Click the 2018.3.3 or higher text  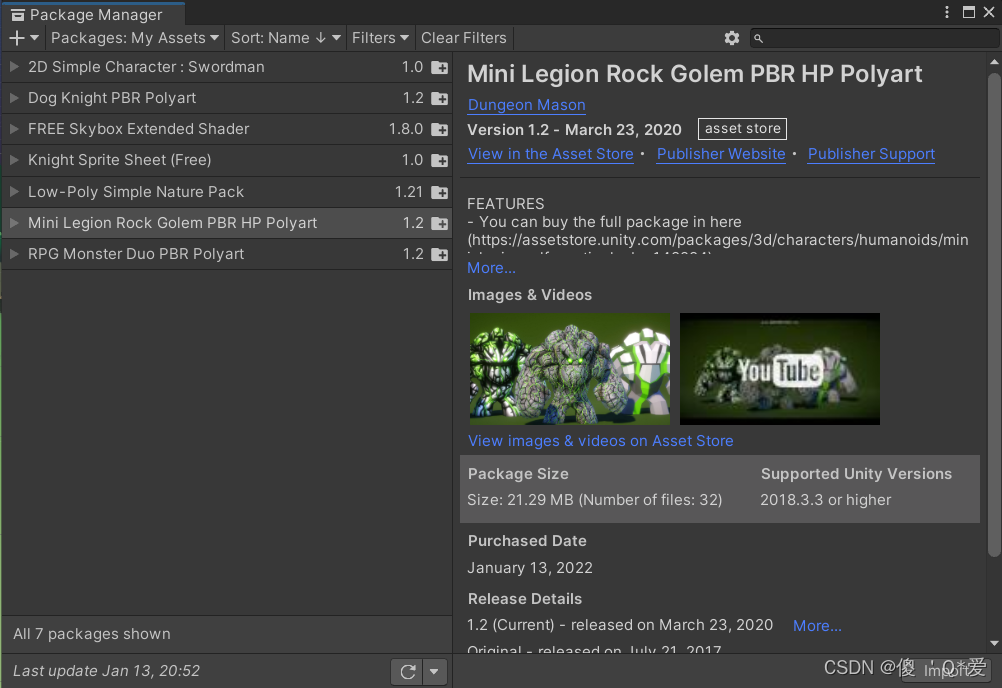pyautogui.click(x=825, y=500)
